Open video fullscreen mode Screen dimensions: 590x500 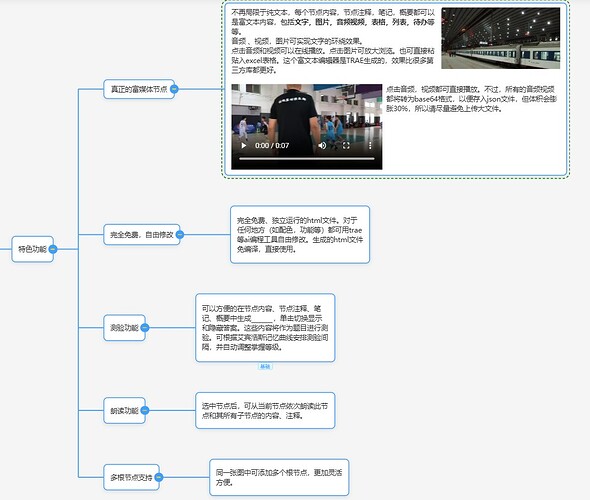pos(346,146)
